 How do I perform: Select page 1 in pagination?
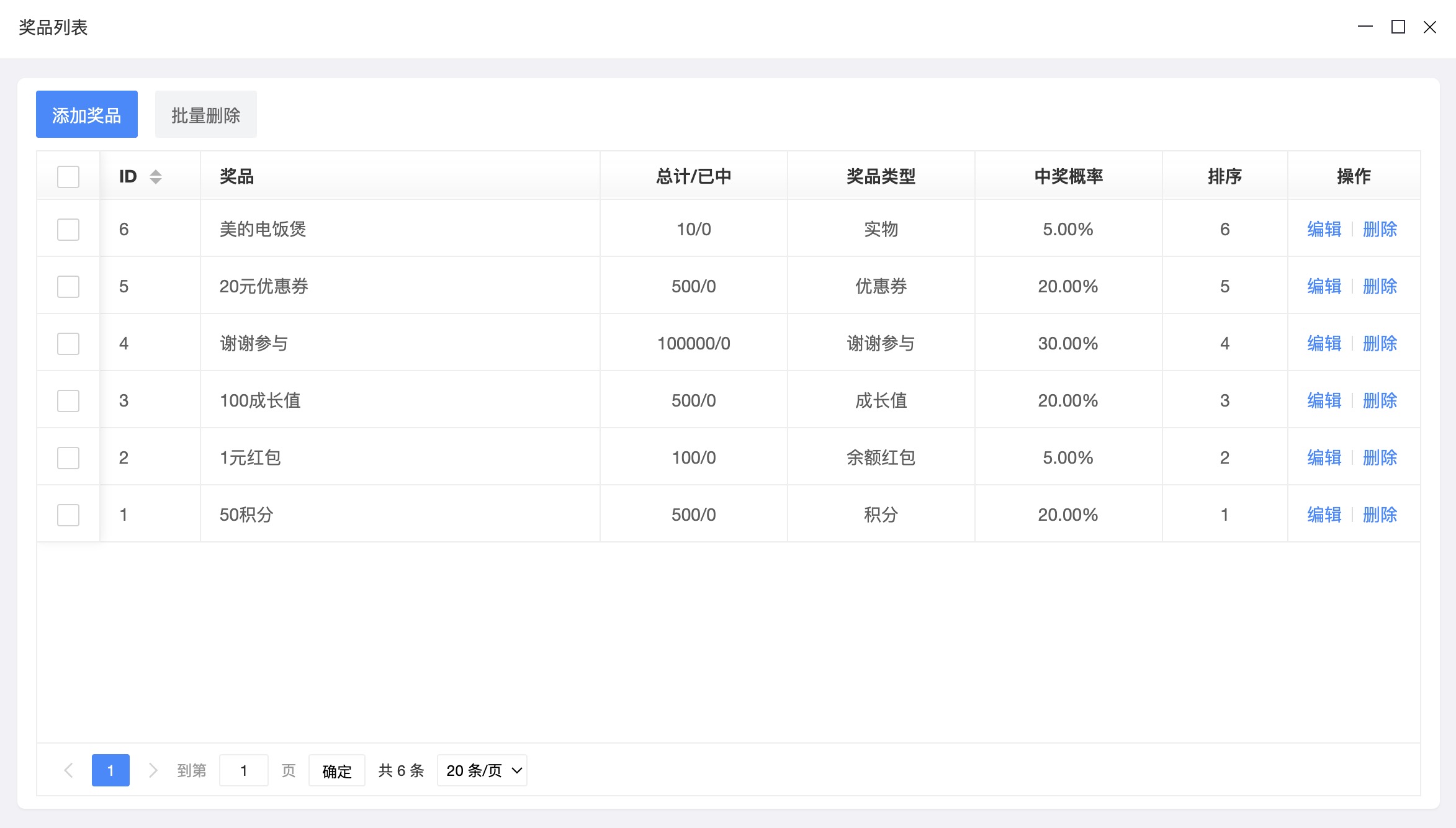click(x=110, y=770)
